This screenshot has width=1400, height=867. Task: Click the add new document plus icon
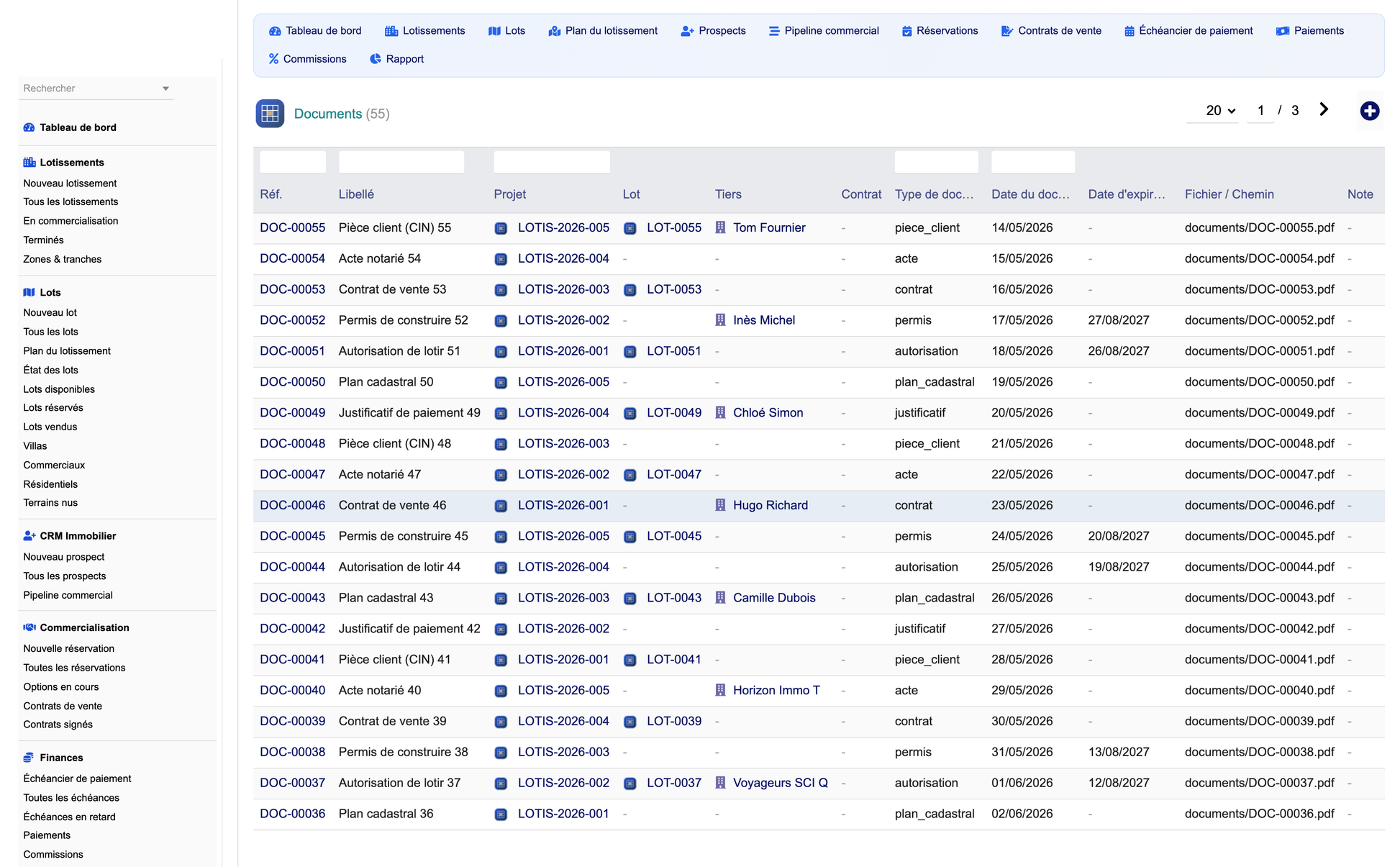click(1369, 111)
